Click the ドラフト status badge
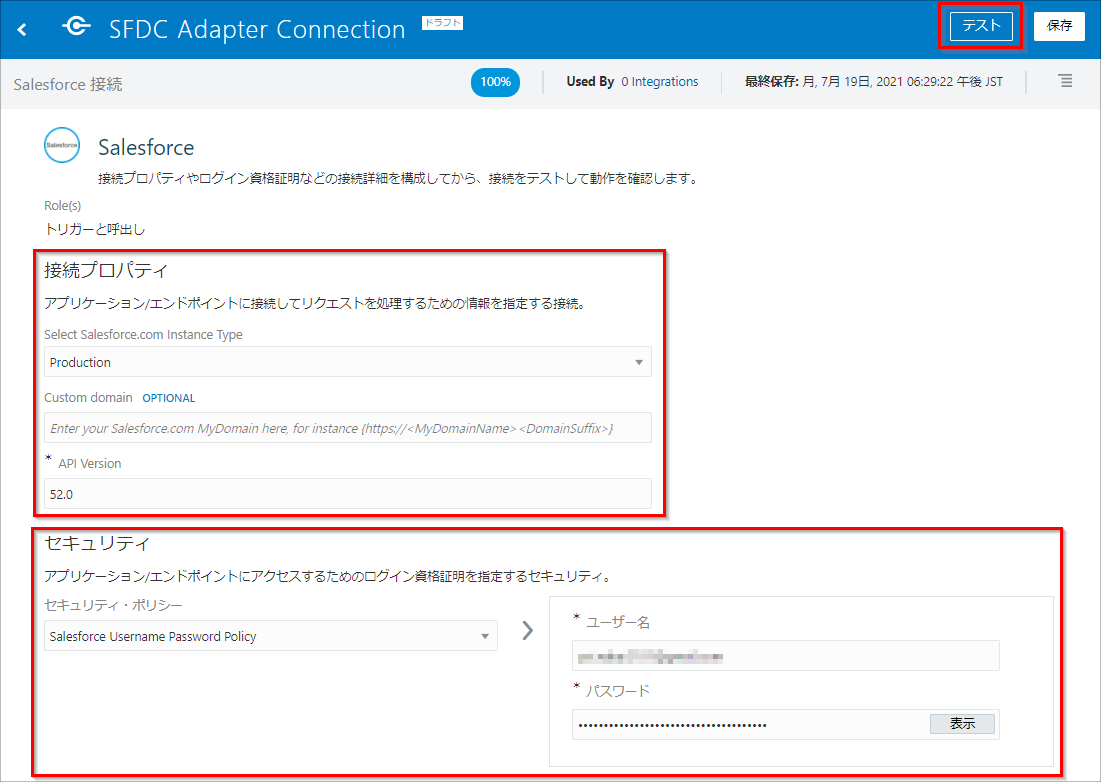This screenshot has height=782, width=1101. [442, 22]
